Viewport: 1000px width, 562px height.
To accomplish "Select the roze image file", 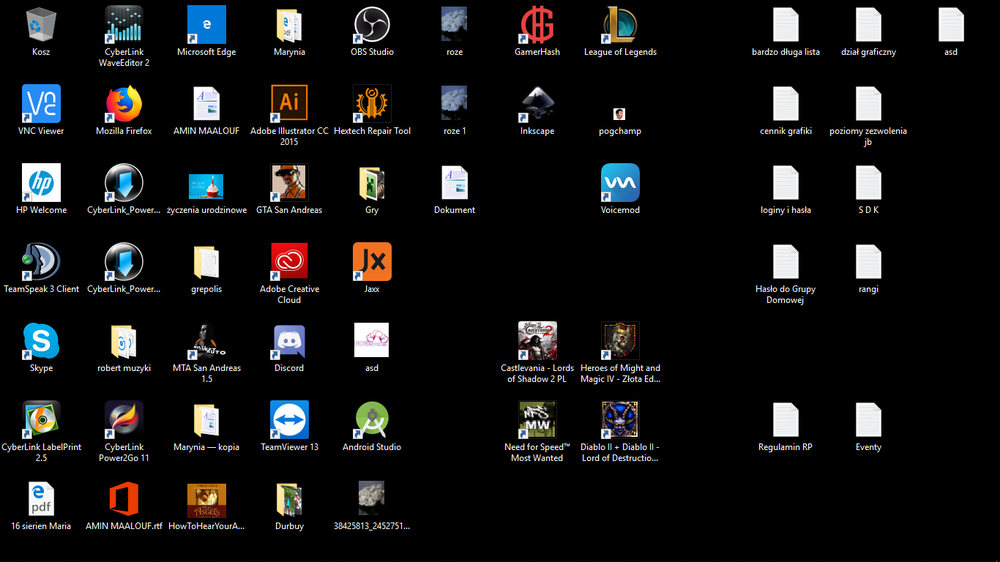I will pyautogui.click(x=454, y=25).
